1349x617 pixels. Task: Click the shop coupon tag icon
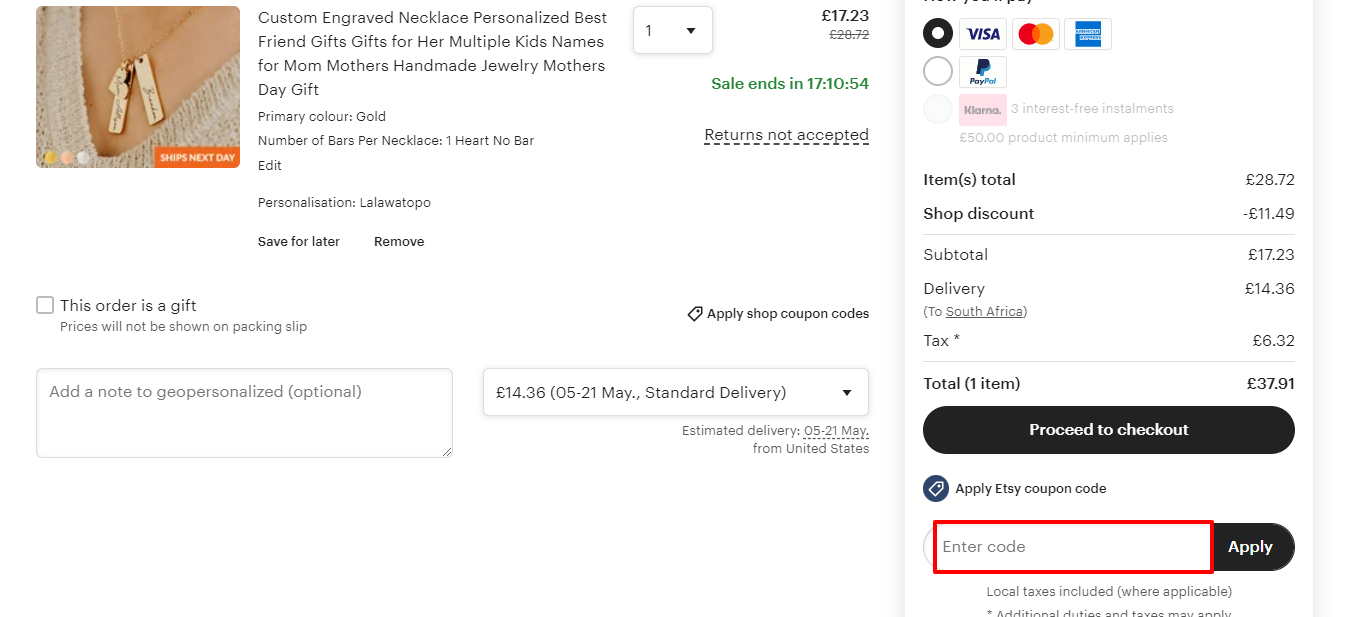point(695,314)
